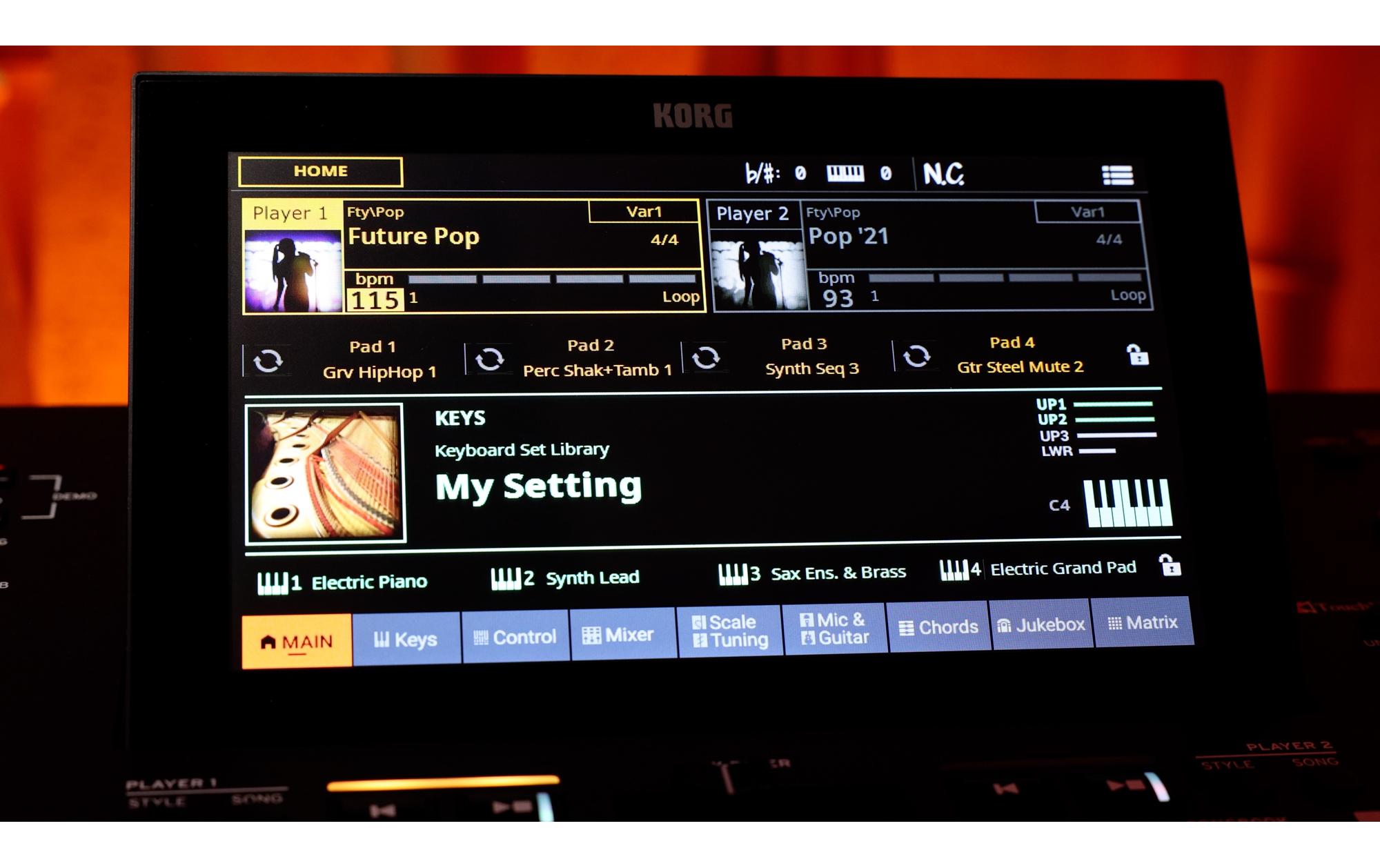Screen dimensions: 1380x868
Task: Toggle Pad 1 loop sync icon
Action: tap(268, 360)
